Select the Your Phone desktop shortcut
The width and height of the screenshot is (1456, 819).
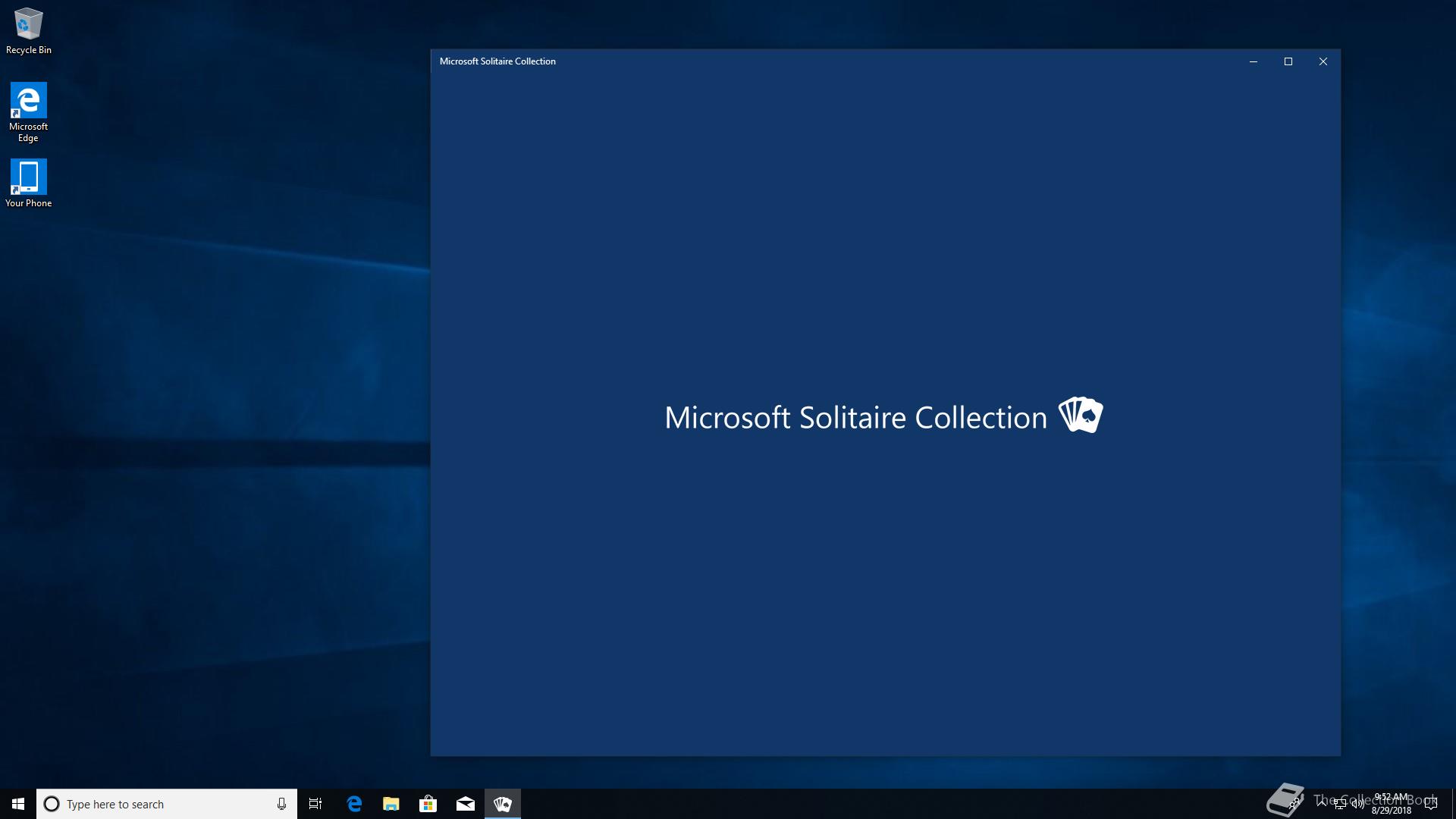(29, 183)
